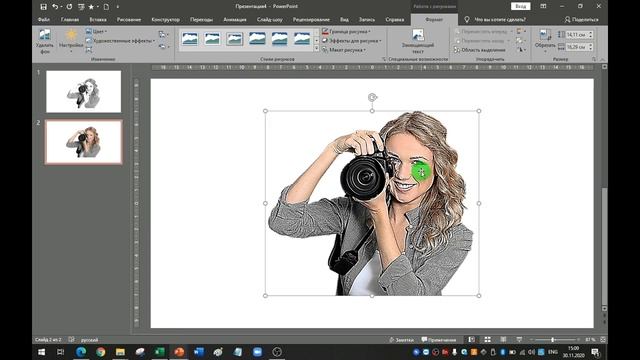Fit slide to current window icon
The image size is (640, 360).
603,340
